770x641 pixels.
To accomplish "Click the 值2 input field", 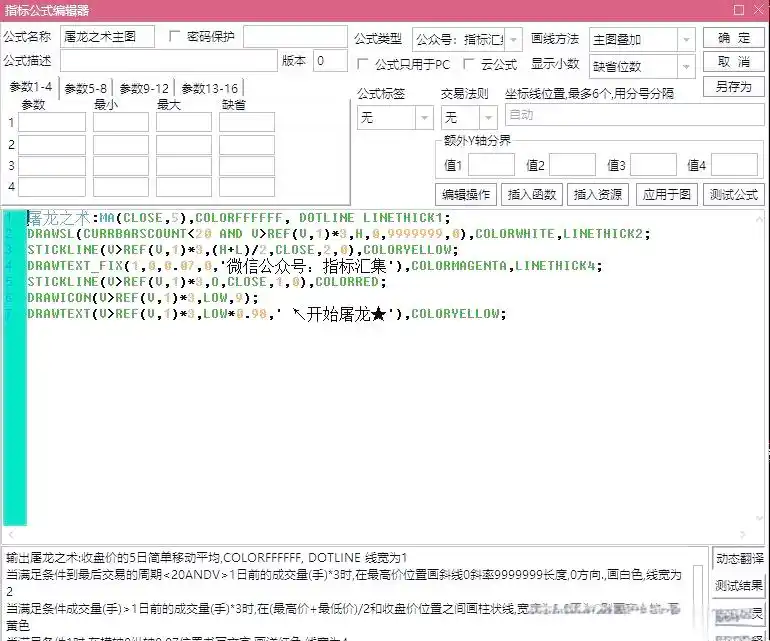I will [572, 165].
